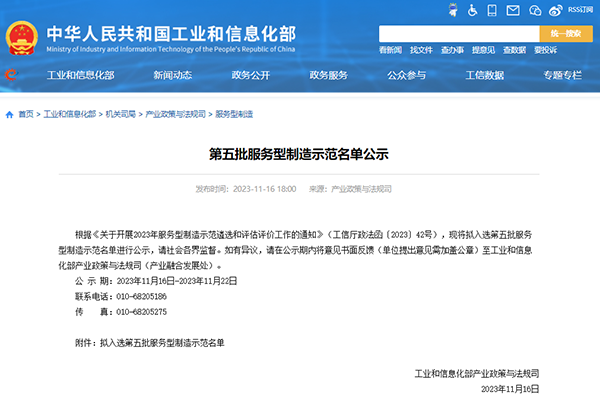The width and height of the screenshot is (600, 405).
Task: Open the 工信数据 navigation item
Action: point(484,75)
